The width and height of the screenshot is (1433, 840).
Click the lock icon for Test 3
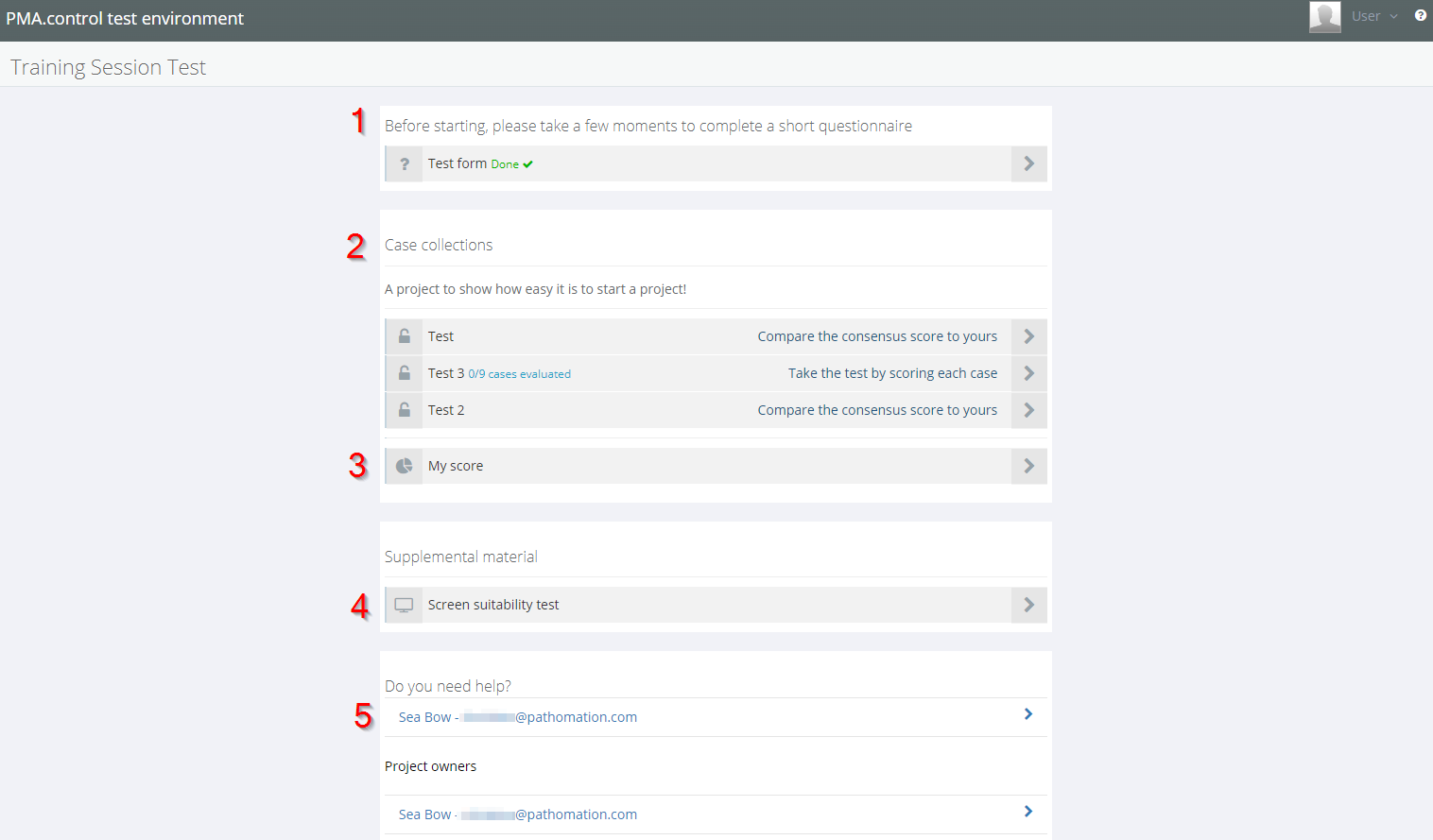click(404, 373)
